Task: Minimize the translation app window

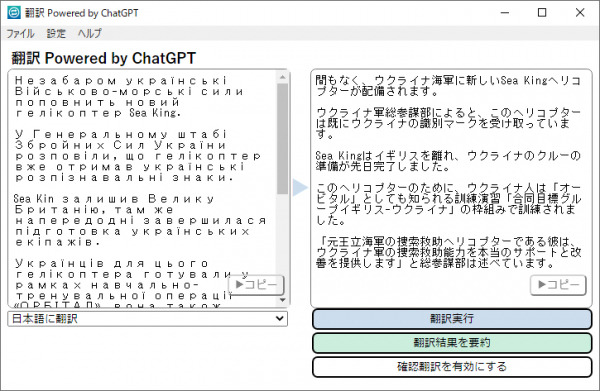Action: pyautogui.click(x=505, y=13)
